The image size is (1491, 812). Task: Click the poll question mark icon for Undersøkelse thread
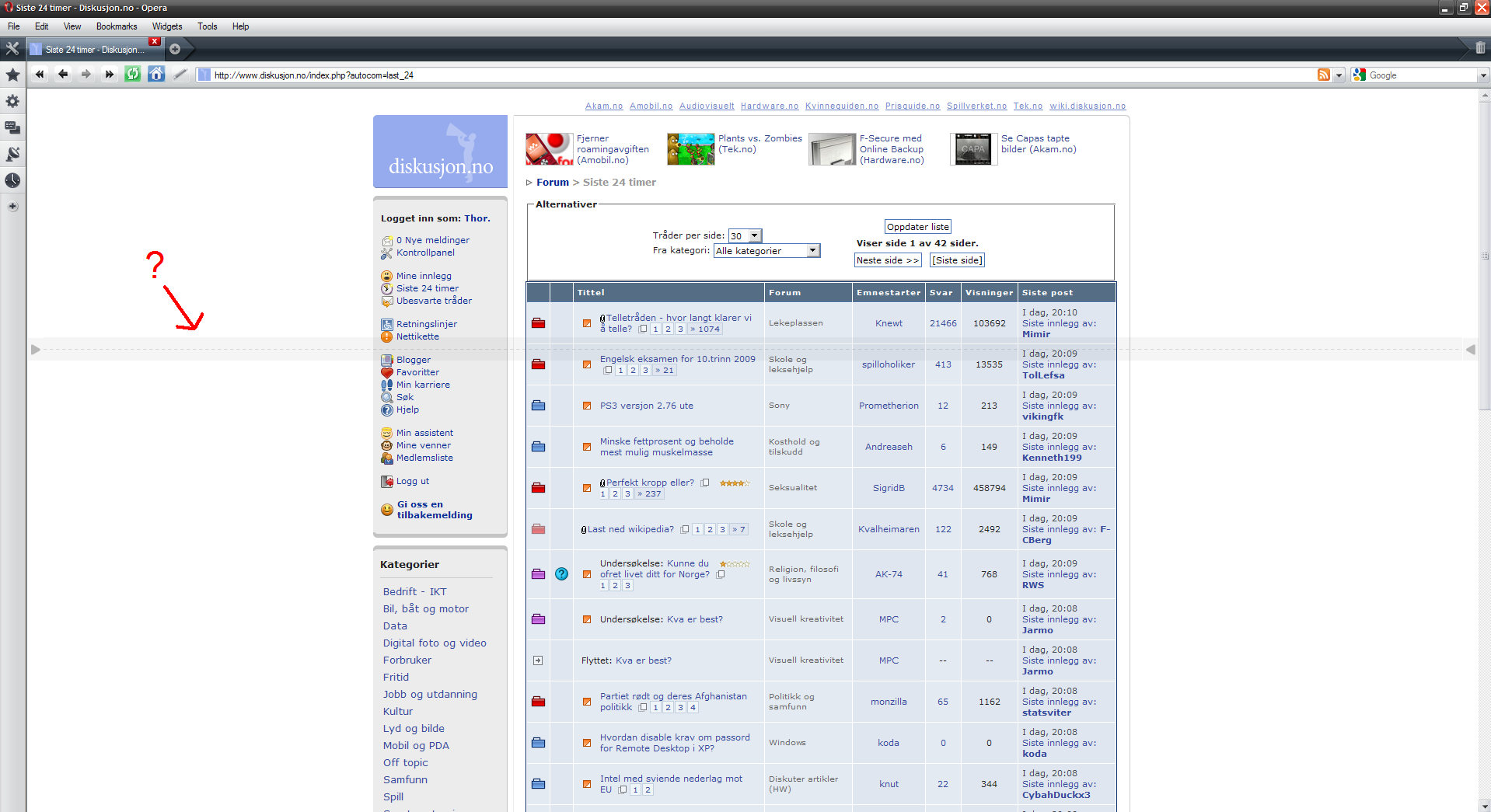click(x=561, y=574)
